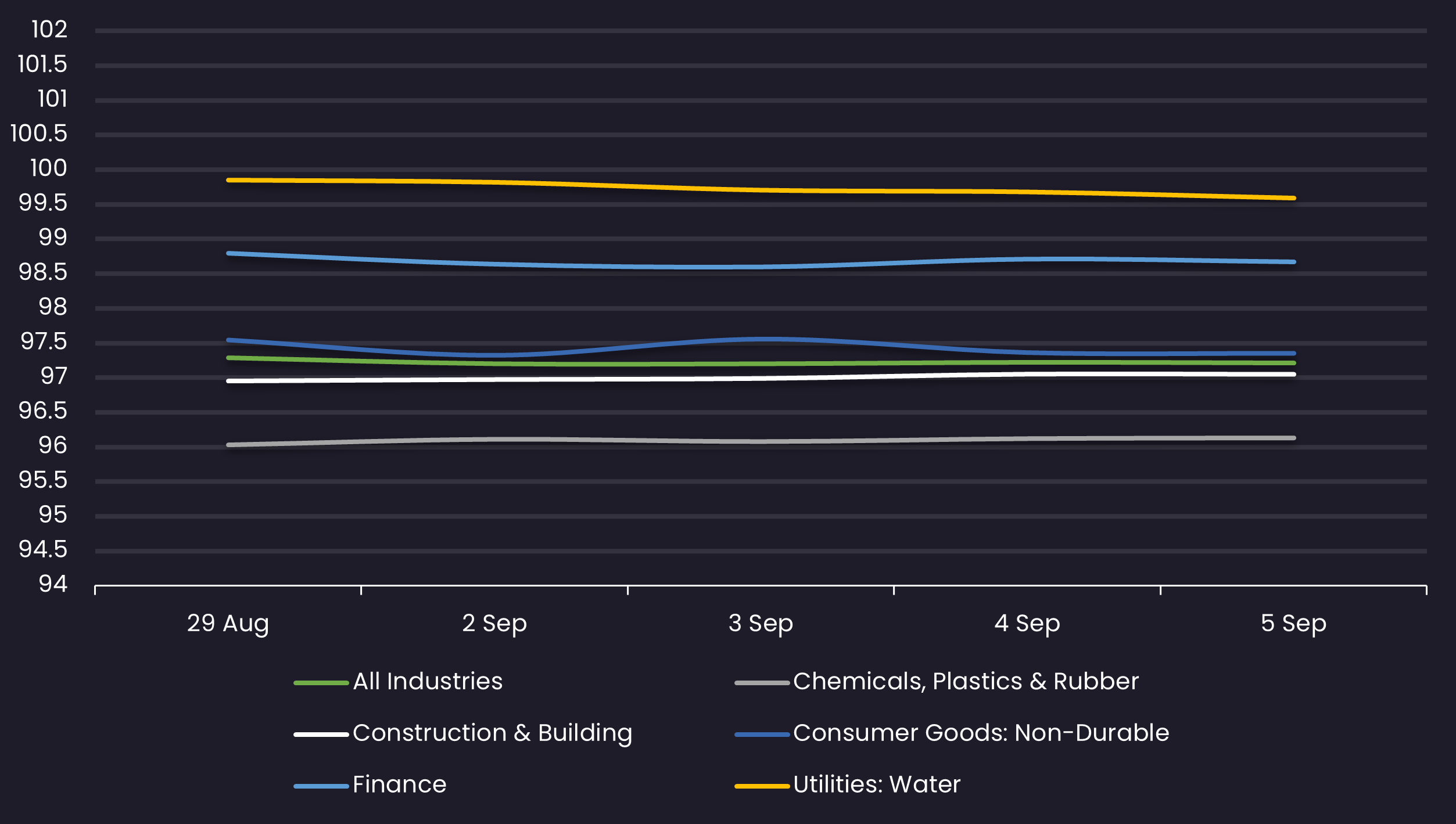This screenshot has height=824, width=1456.
Task: Click the Consumer Goods: Non-Durable legend label
Action: 981,733
